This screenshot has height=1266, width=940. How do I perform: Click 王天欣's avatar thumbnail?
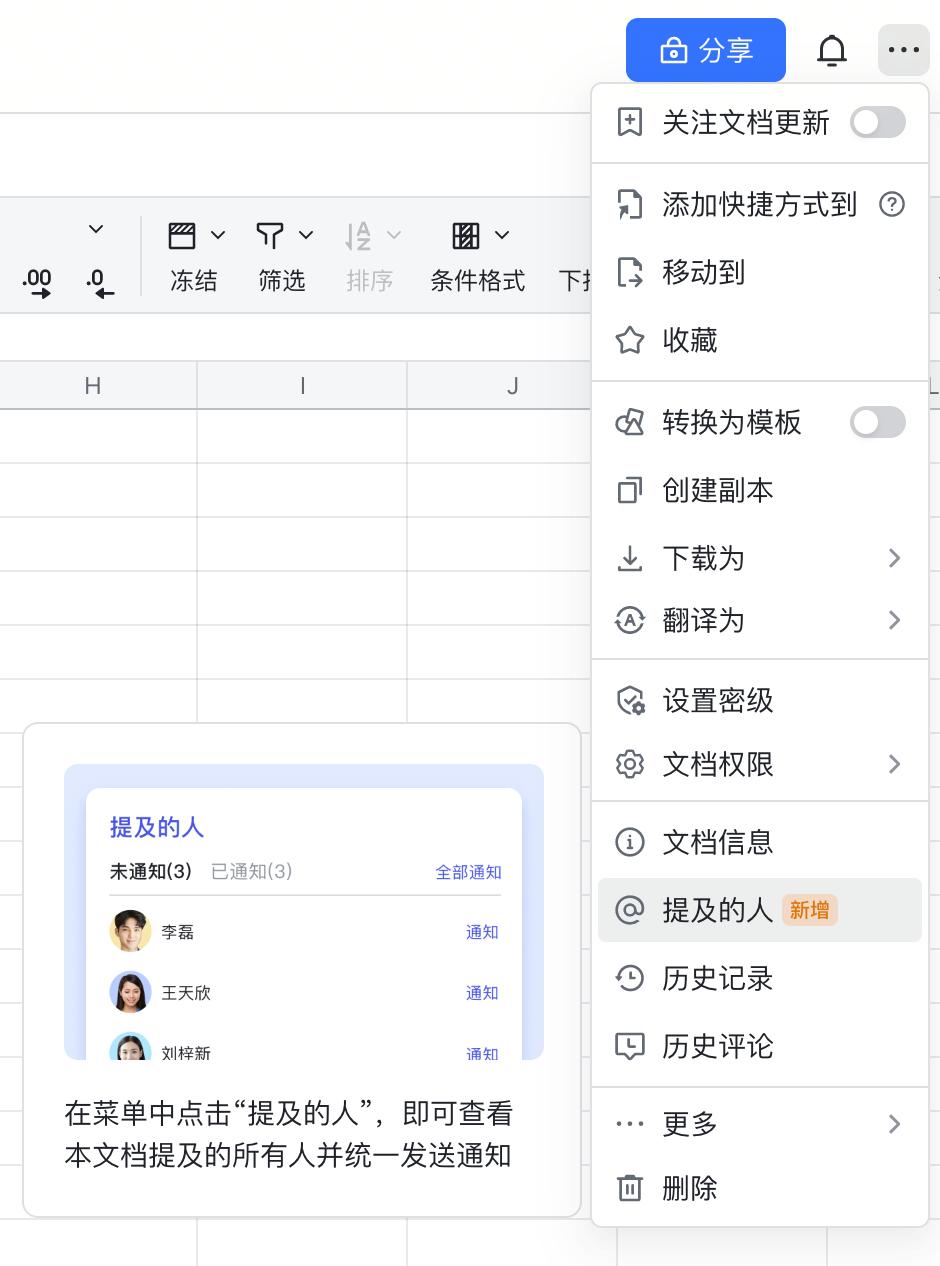129,992
